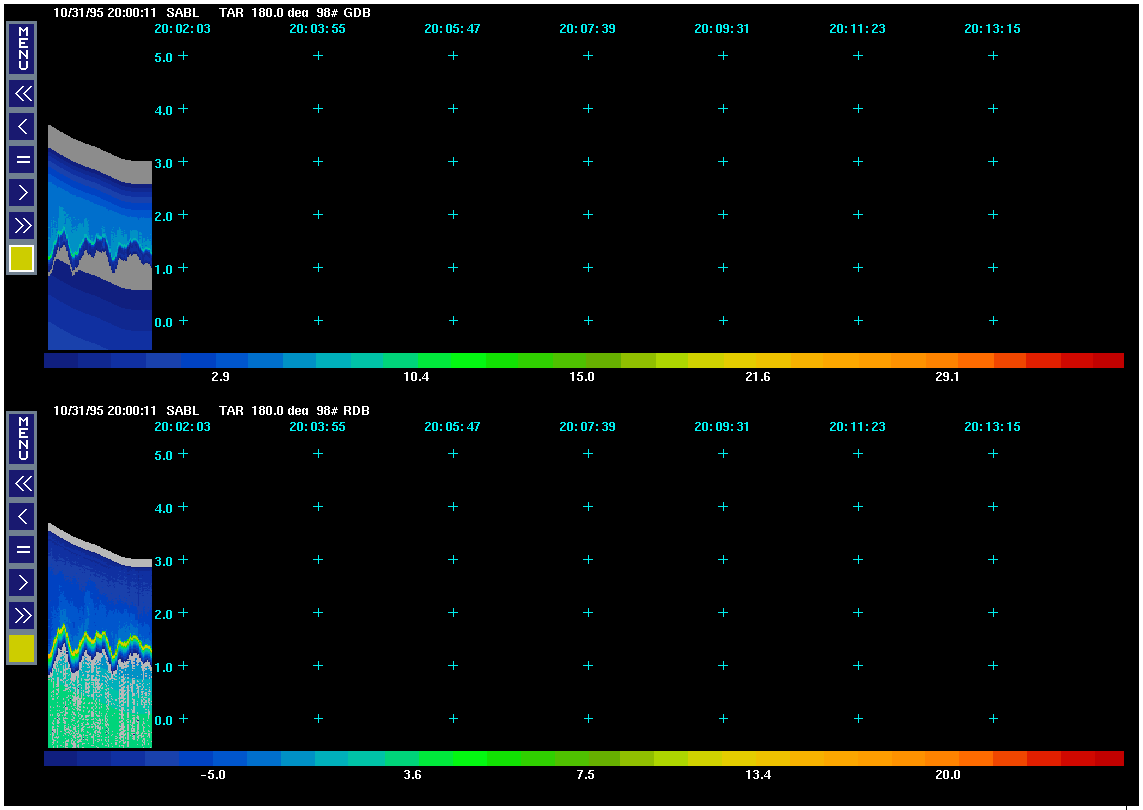Click double-right arrow in the lower RDB panel

(x=22, y=615)
